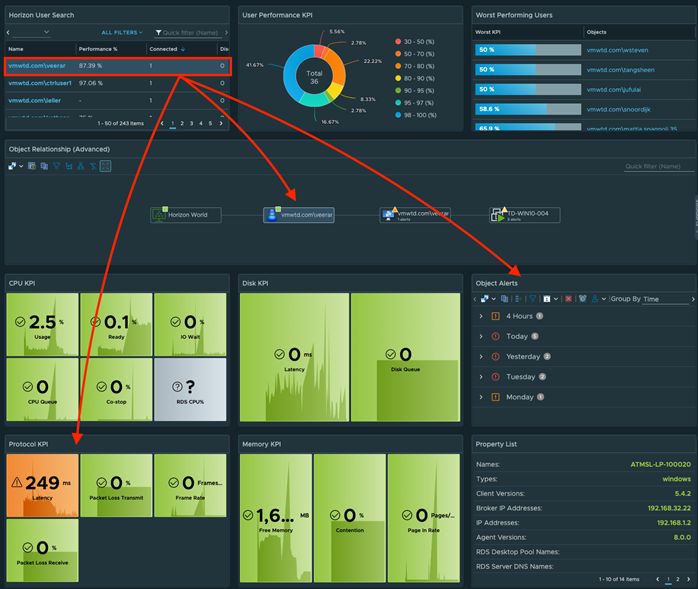Open the empty dropdown in Horizon User Search toolbar
Screen dimensions: 698x589
point(31,32)
